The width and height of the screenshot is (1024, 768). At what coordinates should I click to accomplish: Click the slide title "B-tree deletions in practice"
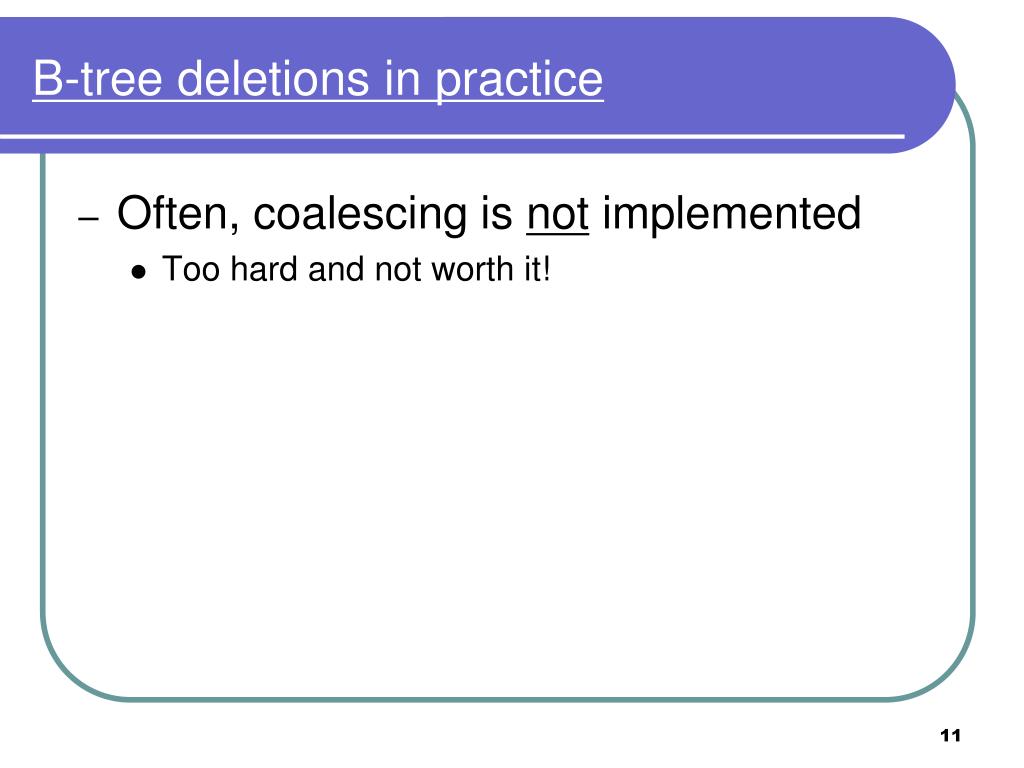point(317,80)
